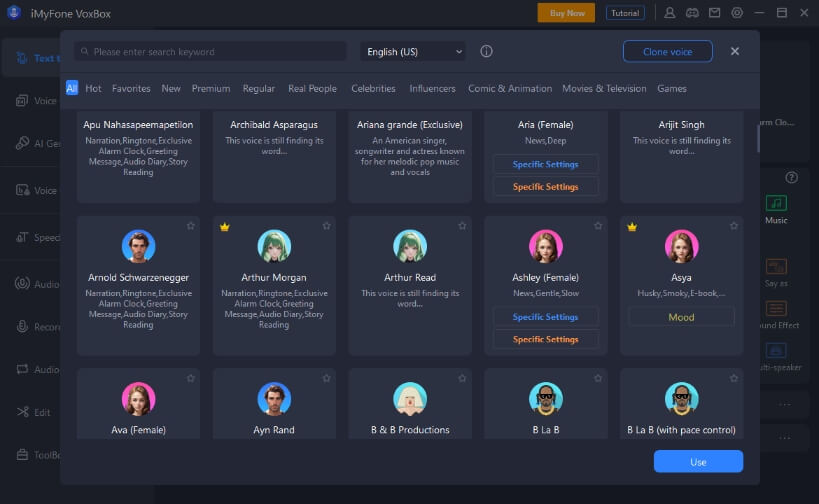Select B La B (with pace control) avatar
The image size is (819, 504).
point(682,398)
